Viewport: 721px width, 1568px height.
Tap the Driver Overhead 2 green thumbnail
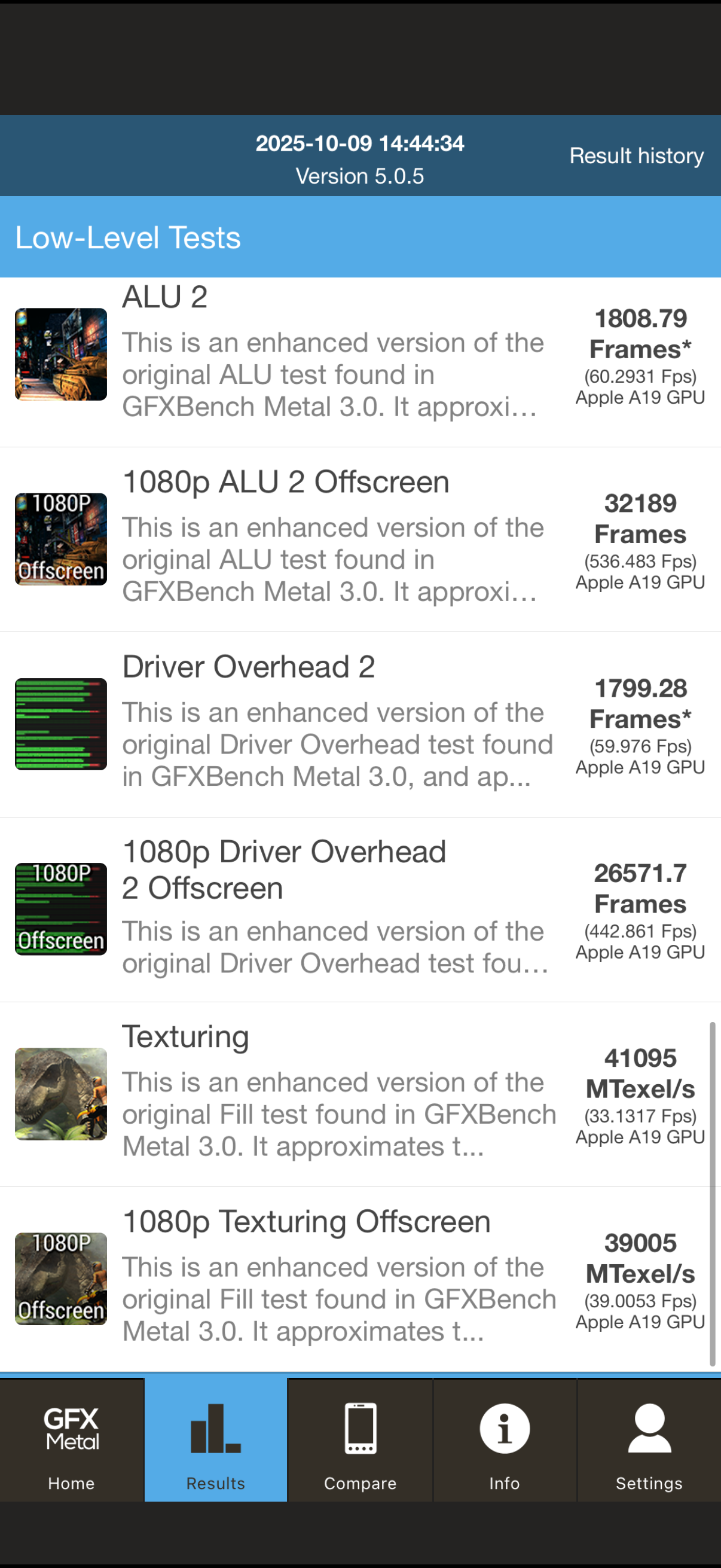[x=61, y=724]
